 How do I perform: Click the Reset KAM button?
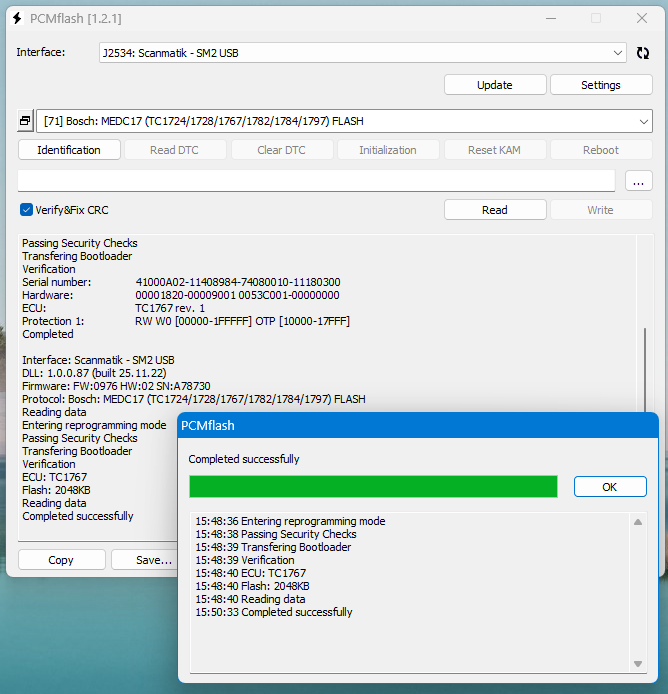[x=494, y=150]
